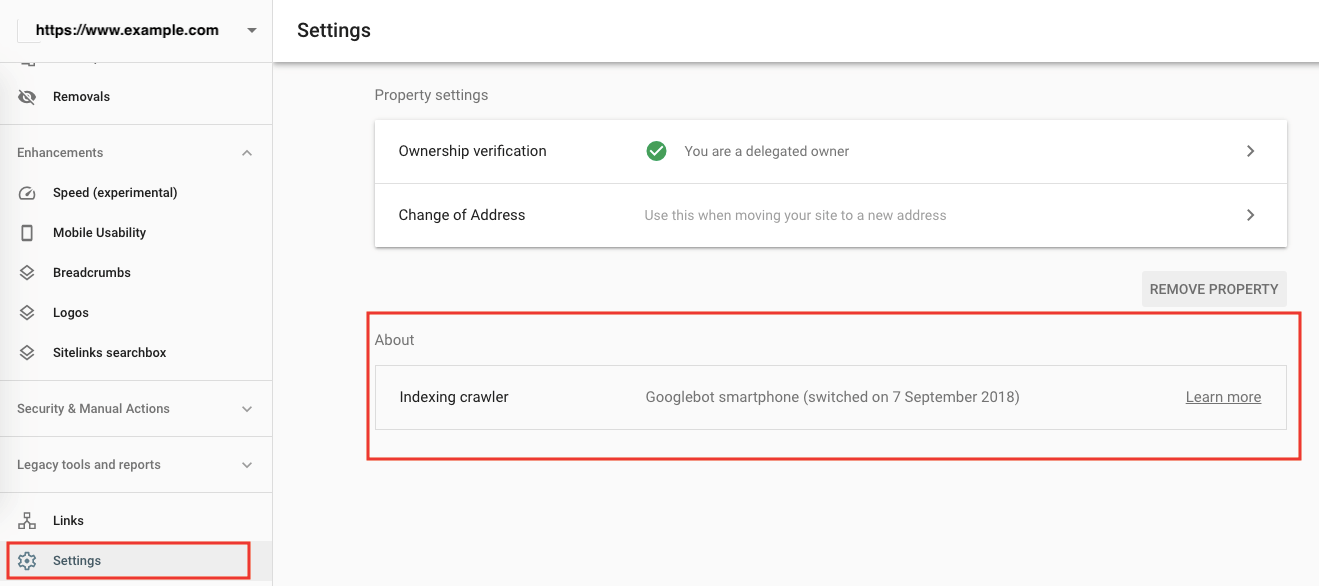Click the Indexing crawler label

click(x=454, y=397)
